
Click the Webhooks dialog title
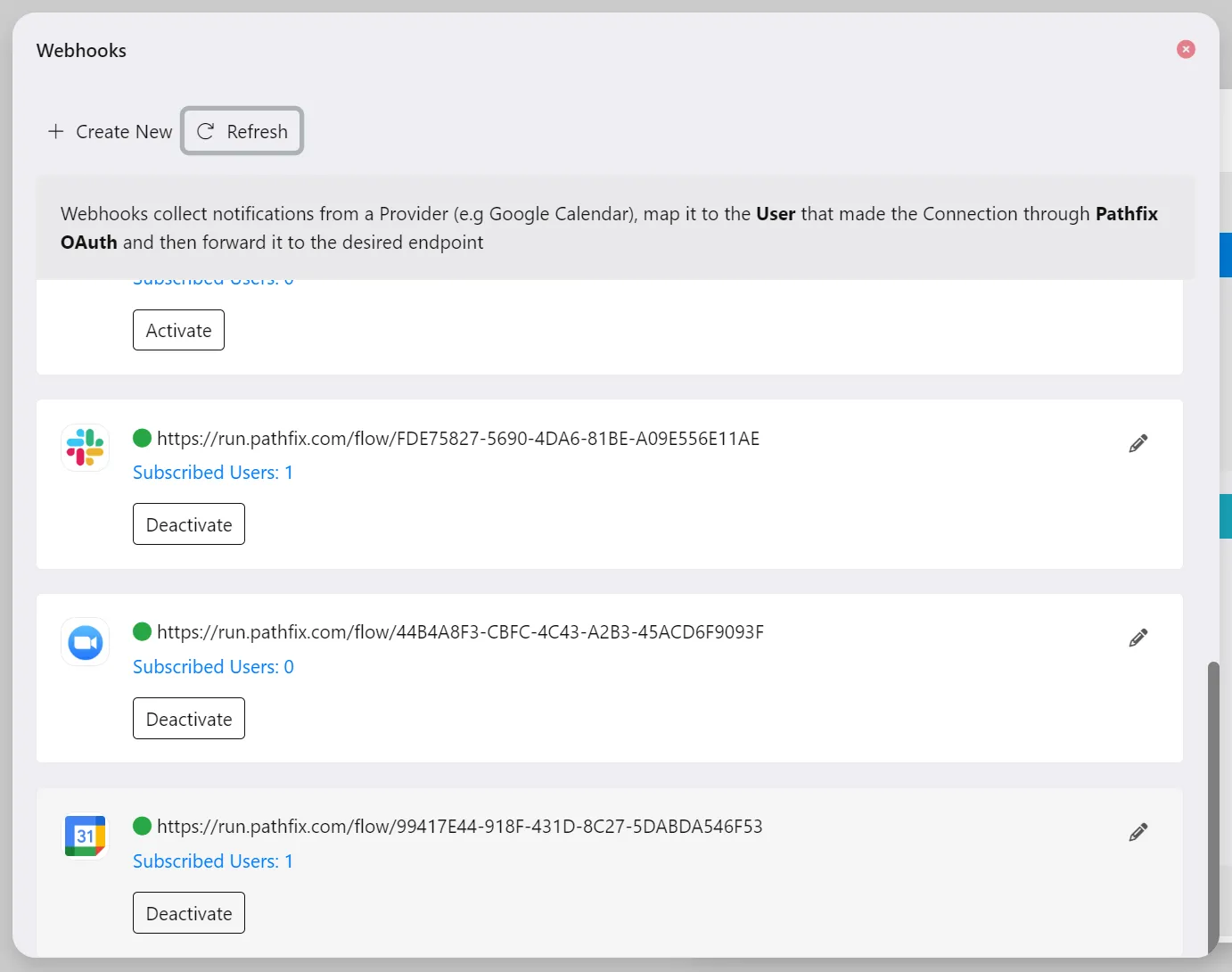(81, 51)
